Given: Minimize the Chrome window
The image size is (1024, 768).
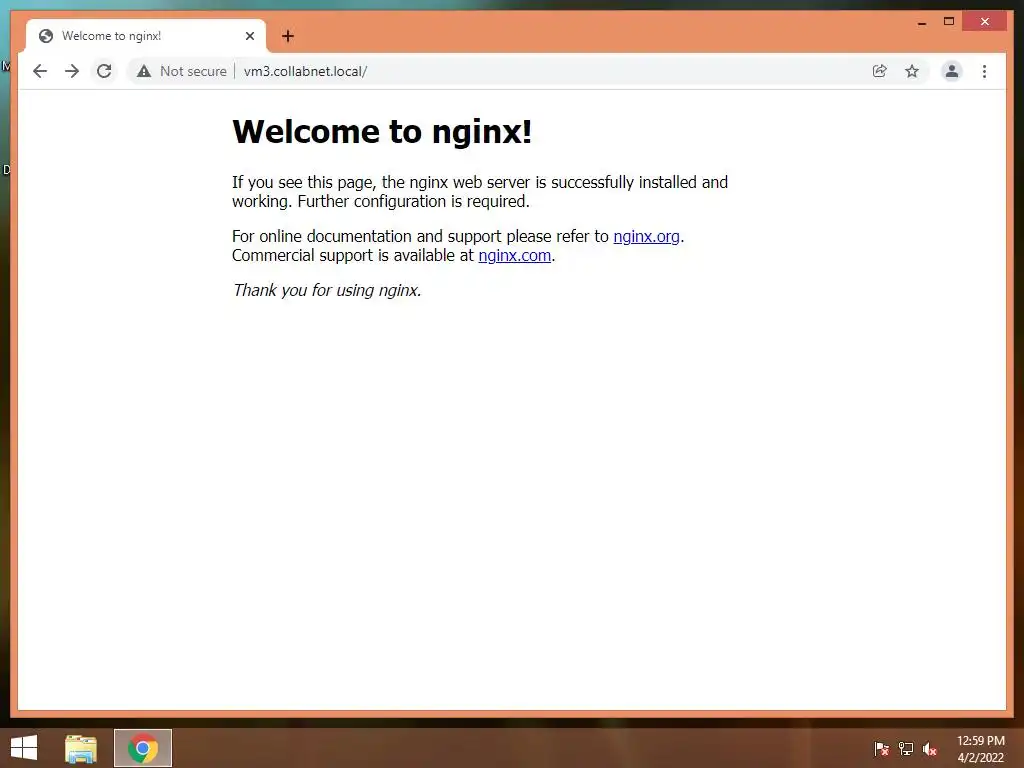Looking at the screenshot, I should coord(922,22).
